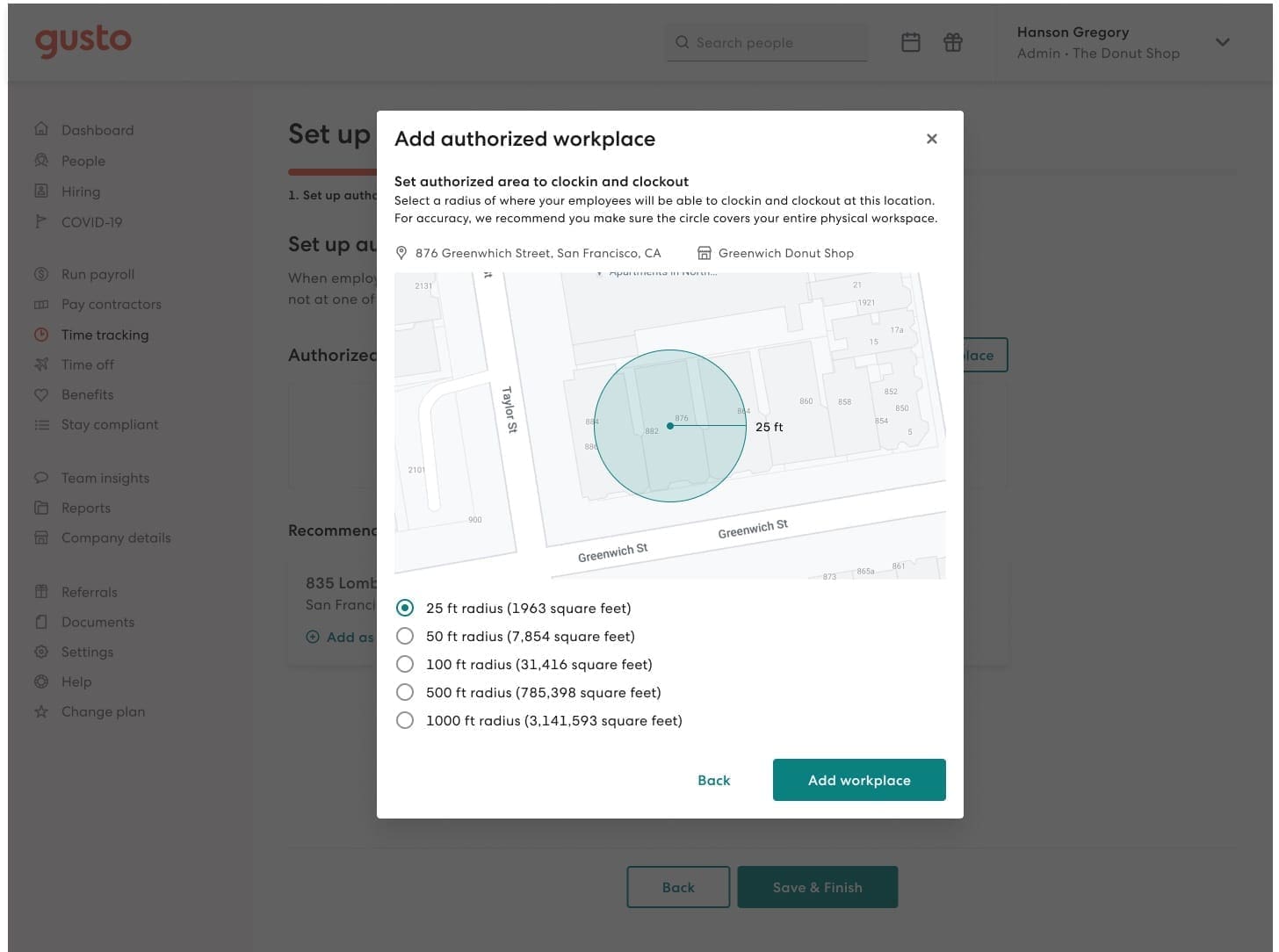The image size is (1279, 952).
Task: Open the calendar icon in the top bar
Action: pos(910,41)
